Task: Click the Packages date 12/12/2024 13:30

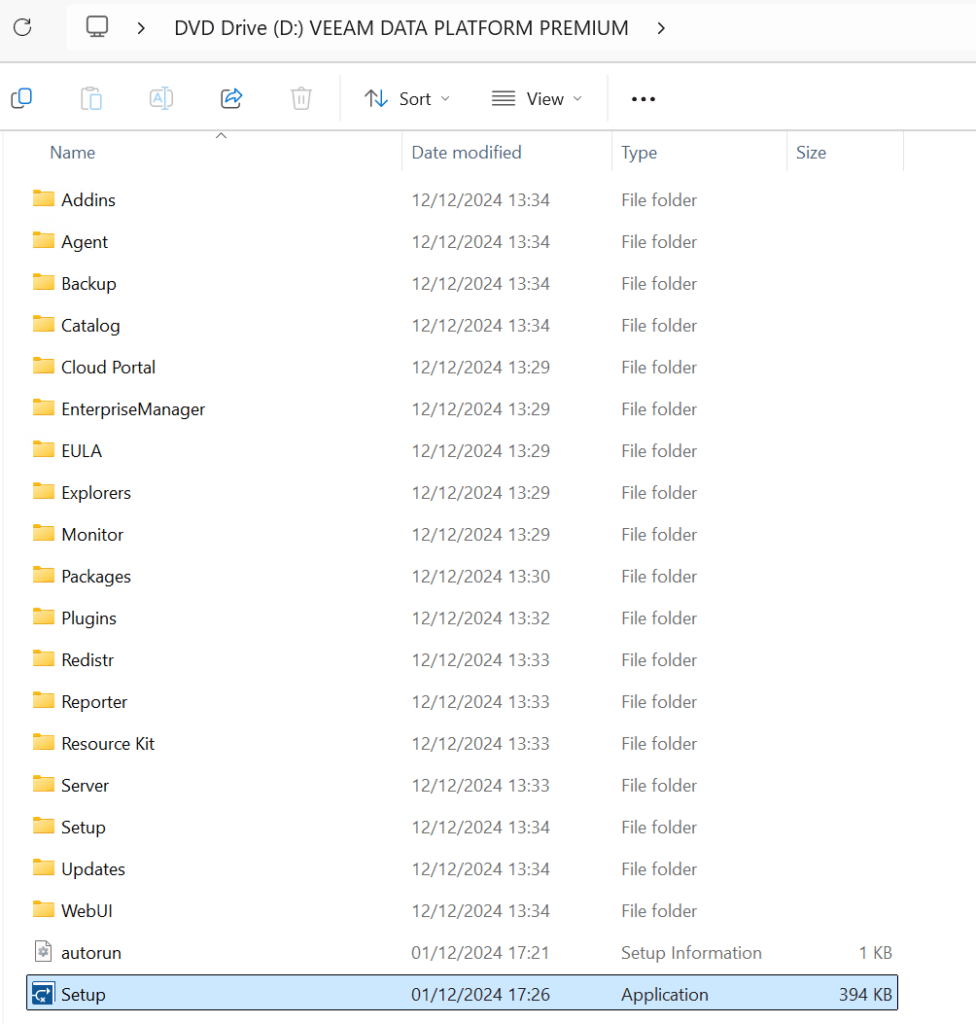Action: pos(481,577)
